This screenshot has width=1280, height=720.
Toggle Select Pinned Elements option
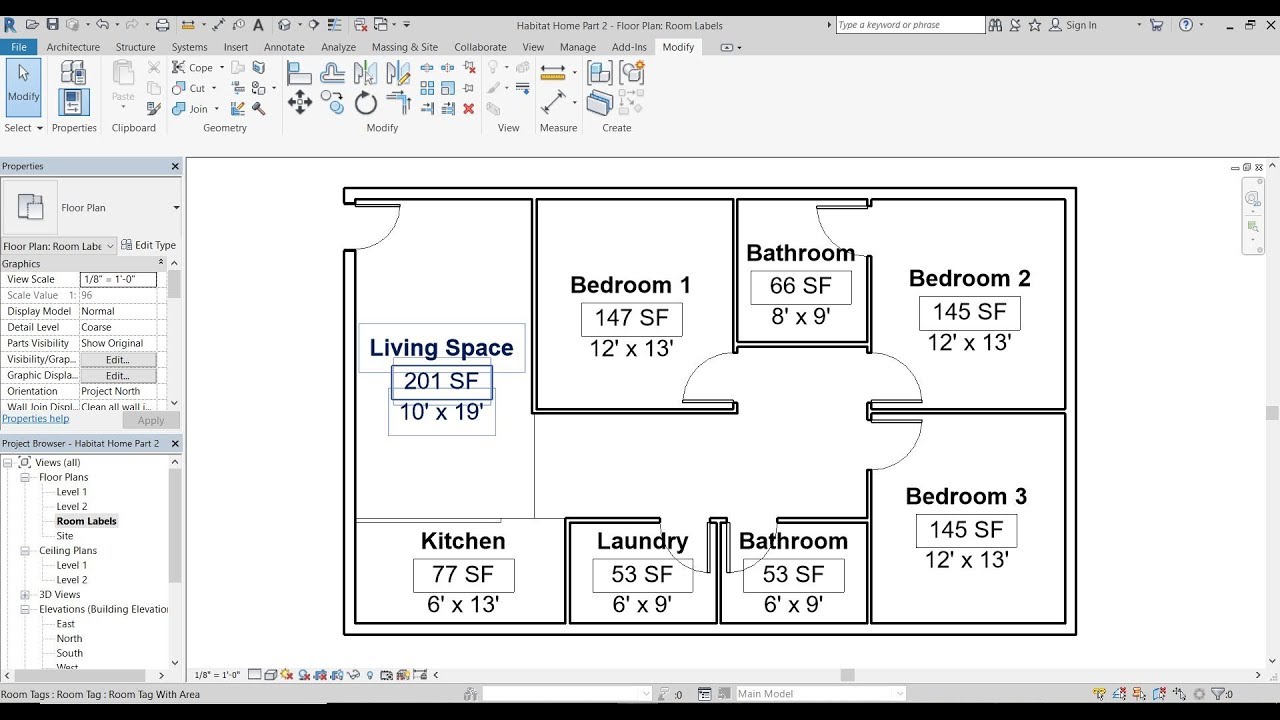pyautogui.click(x=1141, y=694)
